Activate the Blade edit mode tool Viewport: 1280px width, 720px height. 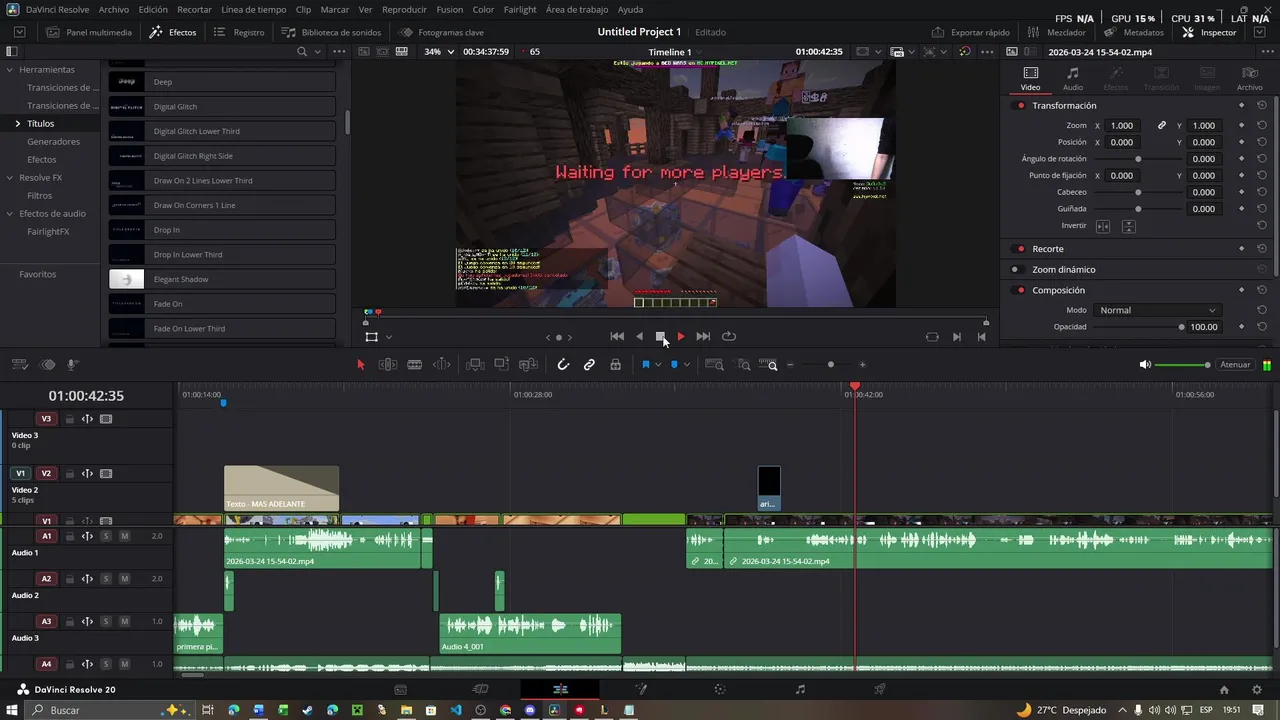click(x=414, y=365)
